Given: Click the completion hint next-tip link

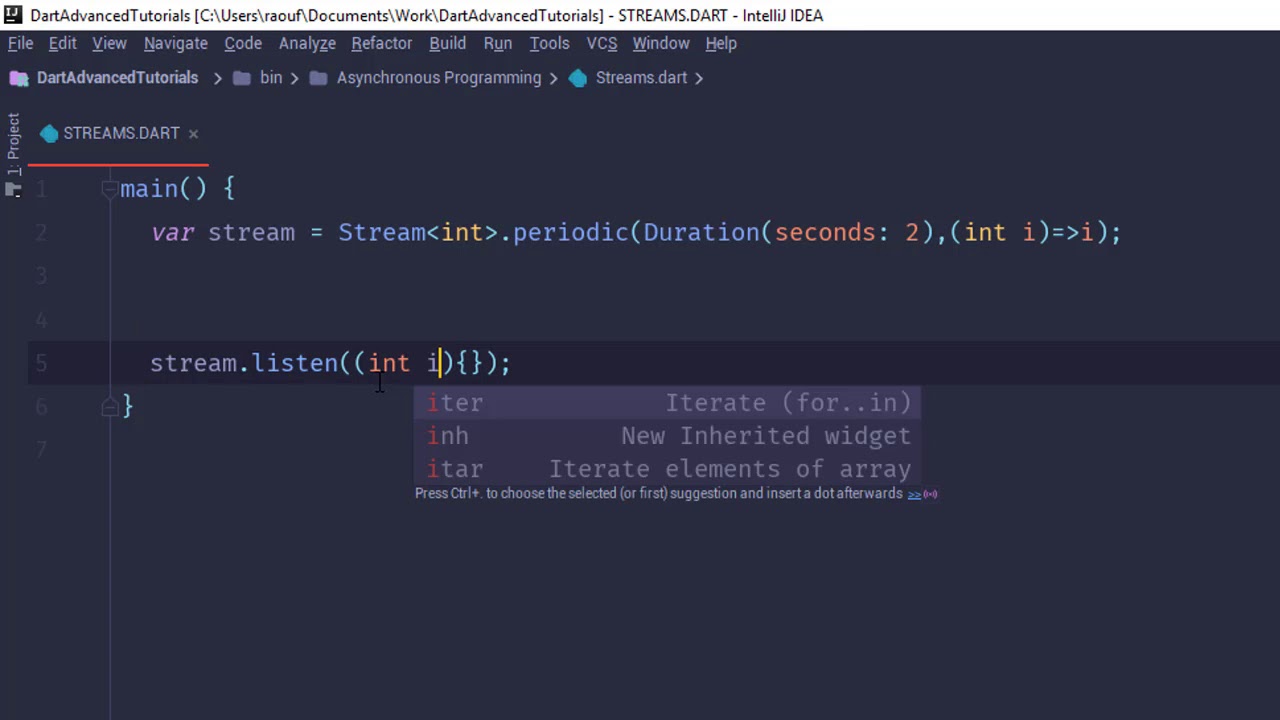Looking at the screenshot, I should 913,494.
